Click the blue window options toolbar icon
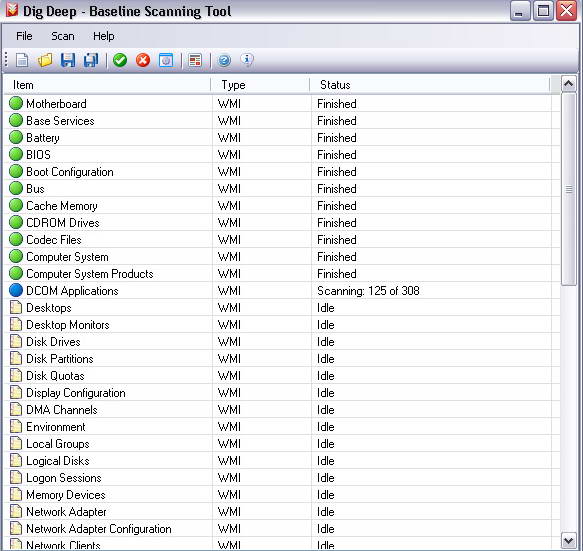This screenshot has width=583, height=551. [166, 60]
